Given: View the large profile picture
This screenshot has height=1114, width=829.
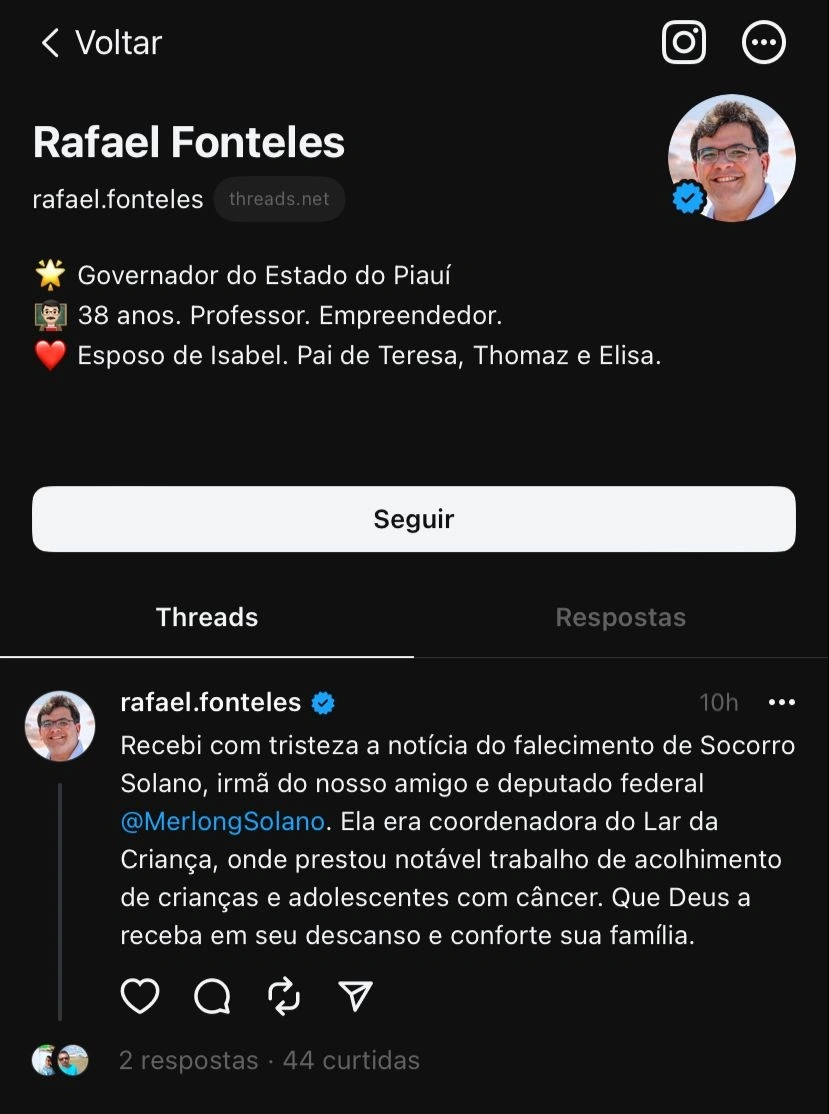Looking at the screenshot, I should click(x=732, y=157).
